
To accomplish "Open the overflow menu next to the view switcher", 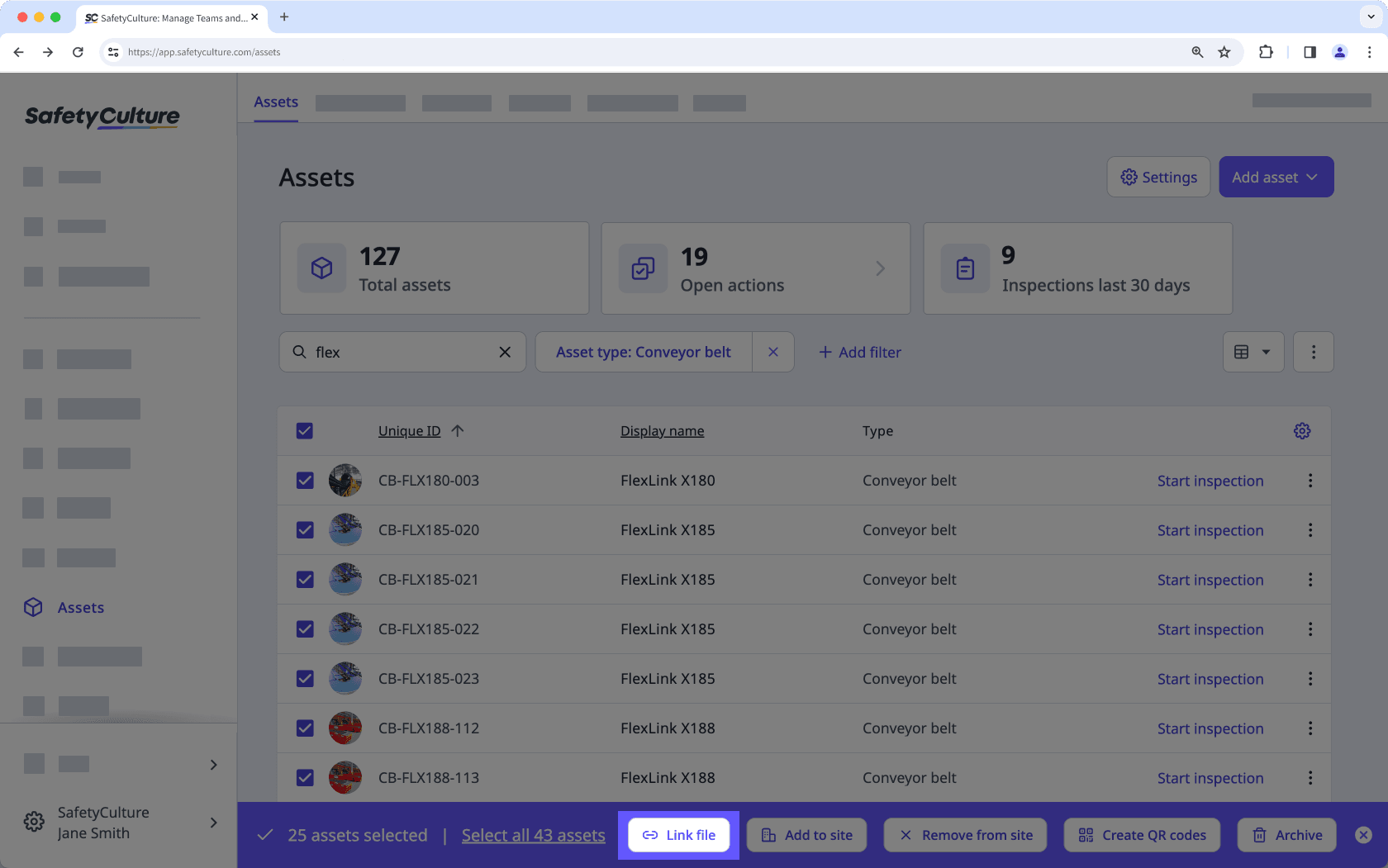I will (1313, 351).
